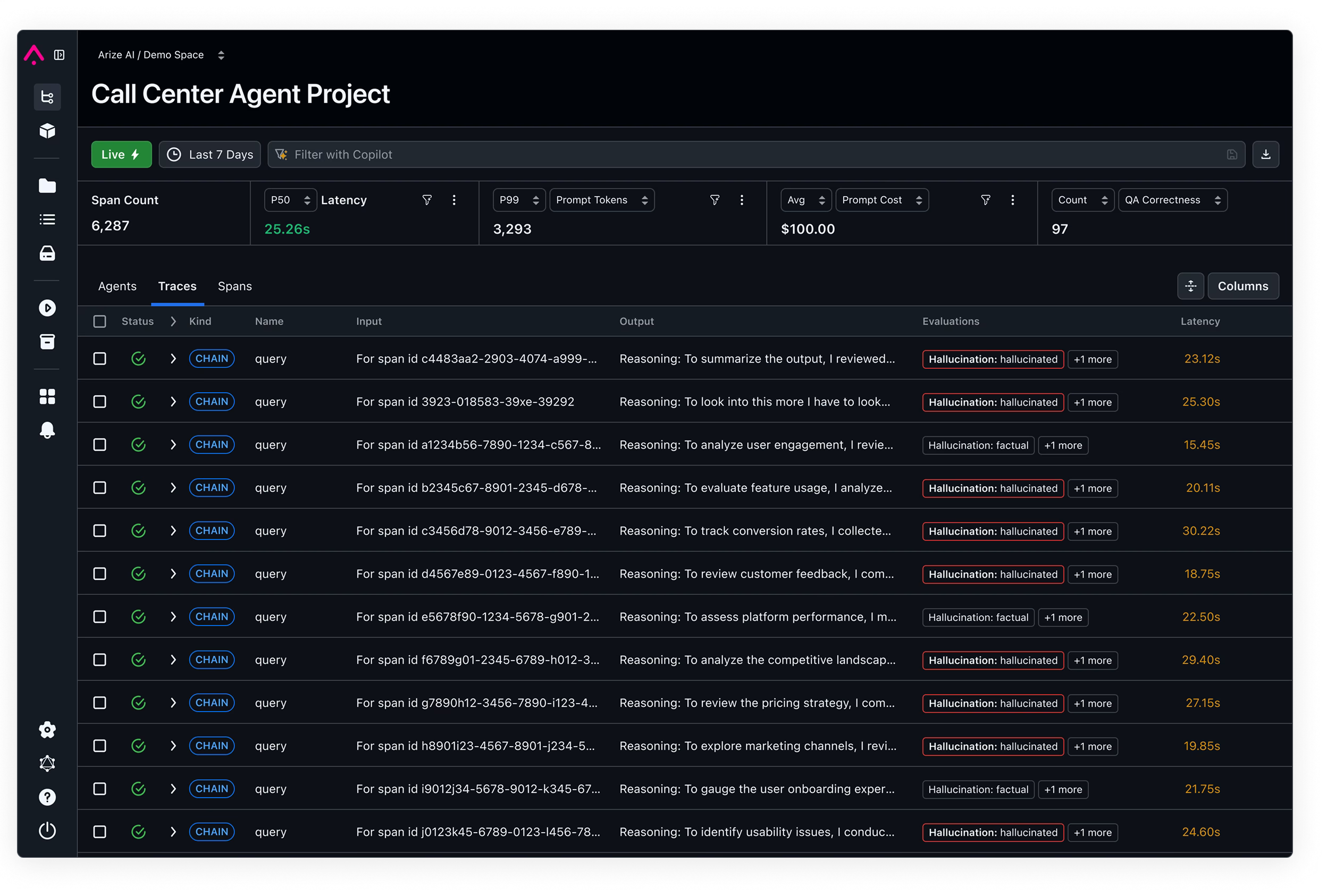1327x896 pixels.
Task: Open the QA Correctness dropdown
Action: pos(1172,200)
